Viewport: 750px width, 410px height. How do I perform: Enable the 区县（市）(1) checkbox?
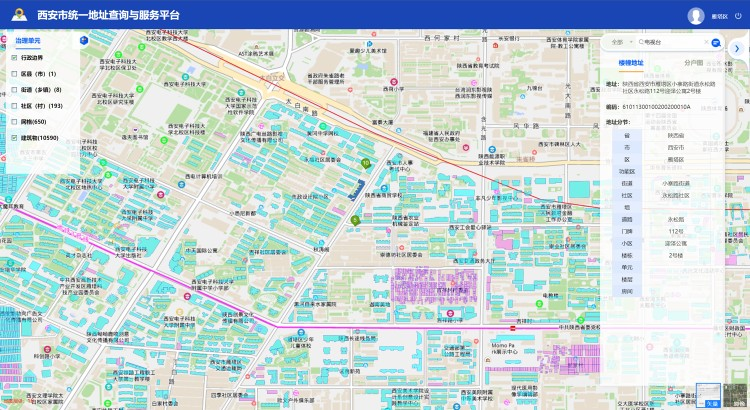[15, 74]
